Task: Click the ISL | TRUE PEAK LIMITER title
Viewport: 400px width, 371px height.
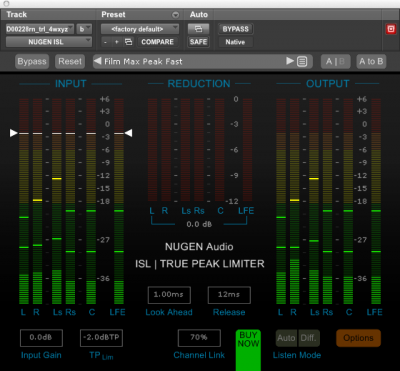Action: coord(200,264)
